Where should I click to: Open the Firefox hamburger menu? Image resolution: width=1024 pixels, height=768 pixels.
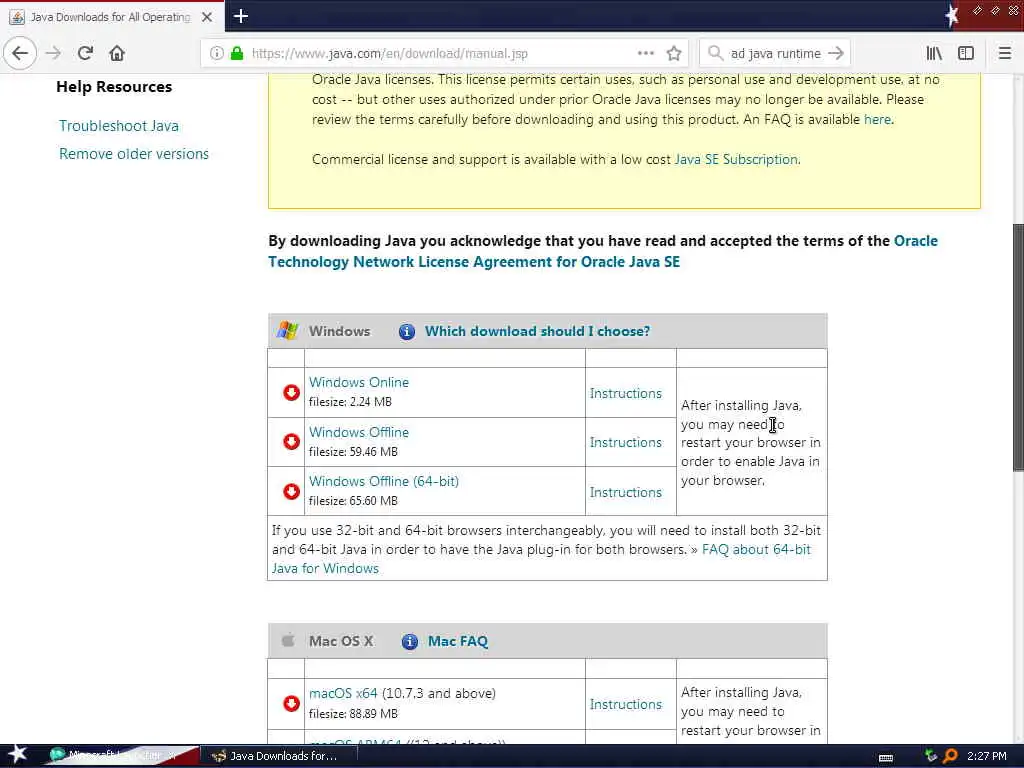point(1005,53)
